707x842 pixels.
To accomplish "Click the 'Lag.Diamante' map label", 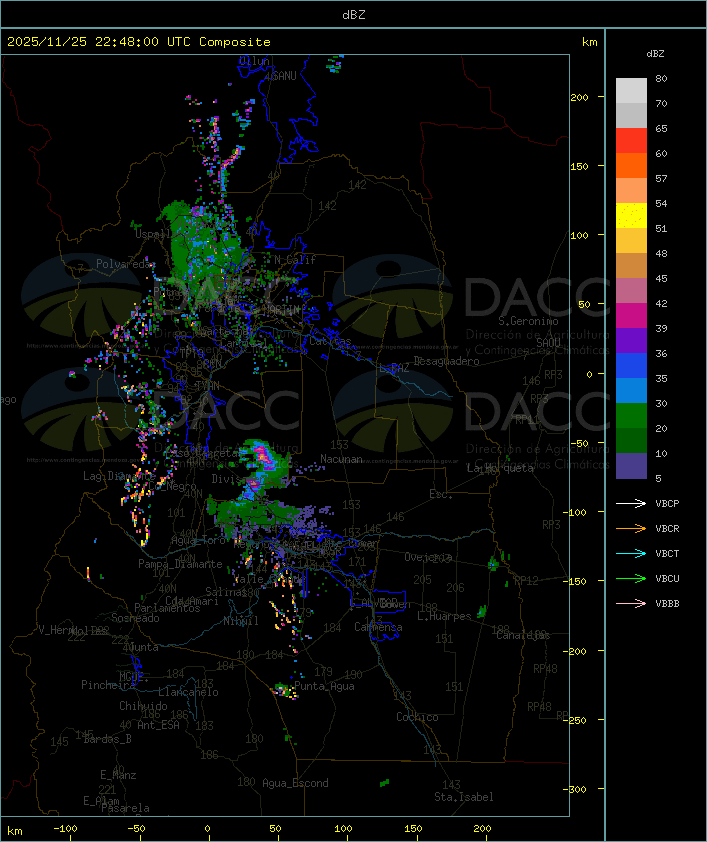I will [119, 476].
